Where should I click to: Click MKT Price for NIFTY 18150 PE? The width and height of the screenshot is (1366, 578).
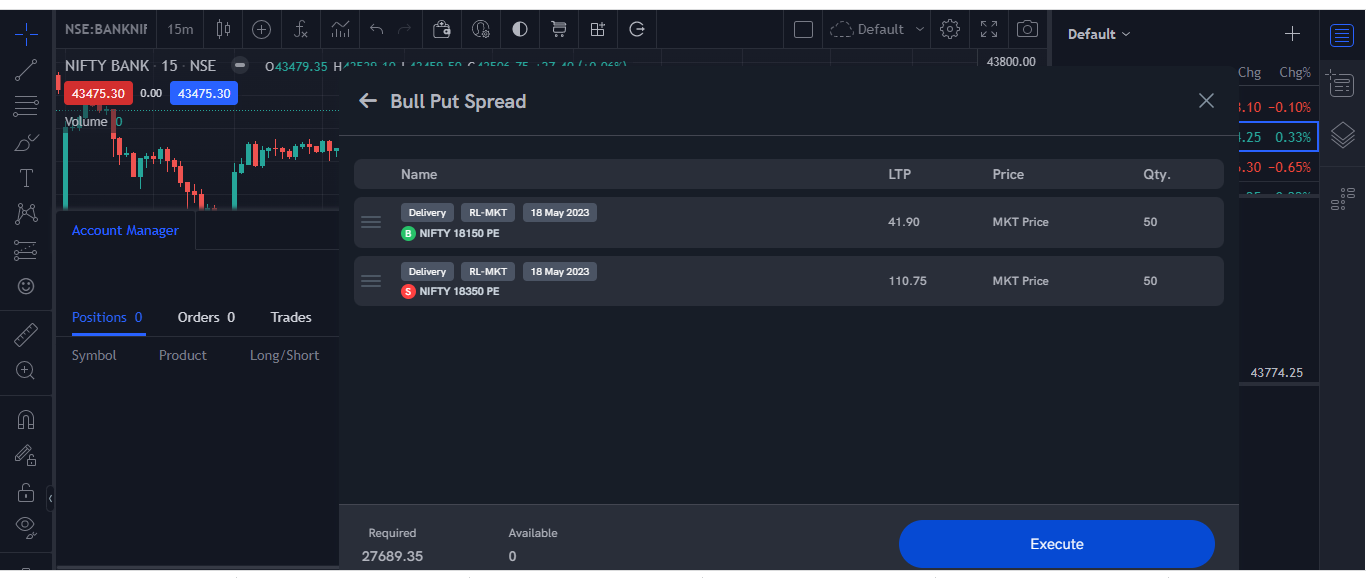1021,222
